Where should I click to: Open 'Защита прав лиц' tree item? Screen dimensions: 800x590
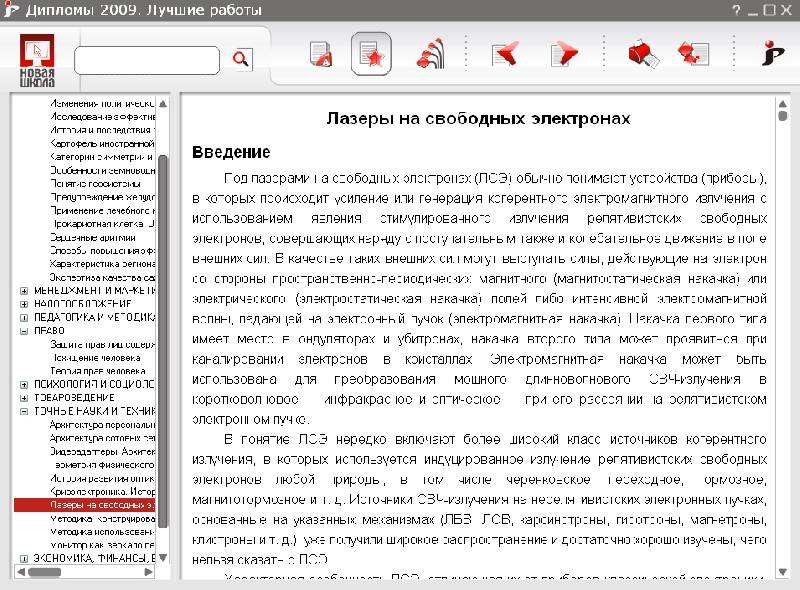click(102, 345)
